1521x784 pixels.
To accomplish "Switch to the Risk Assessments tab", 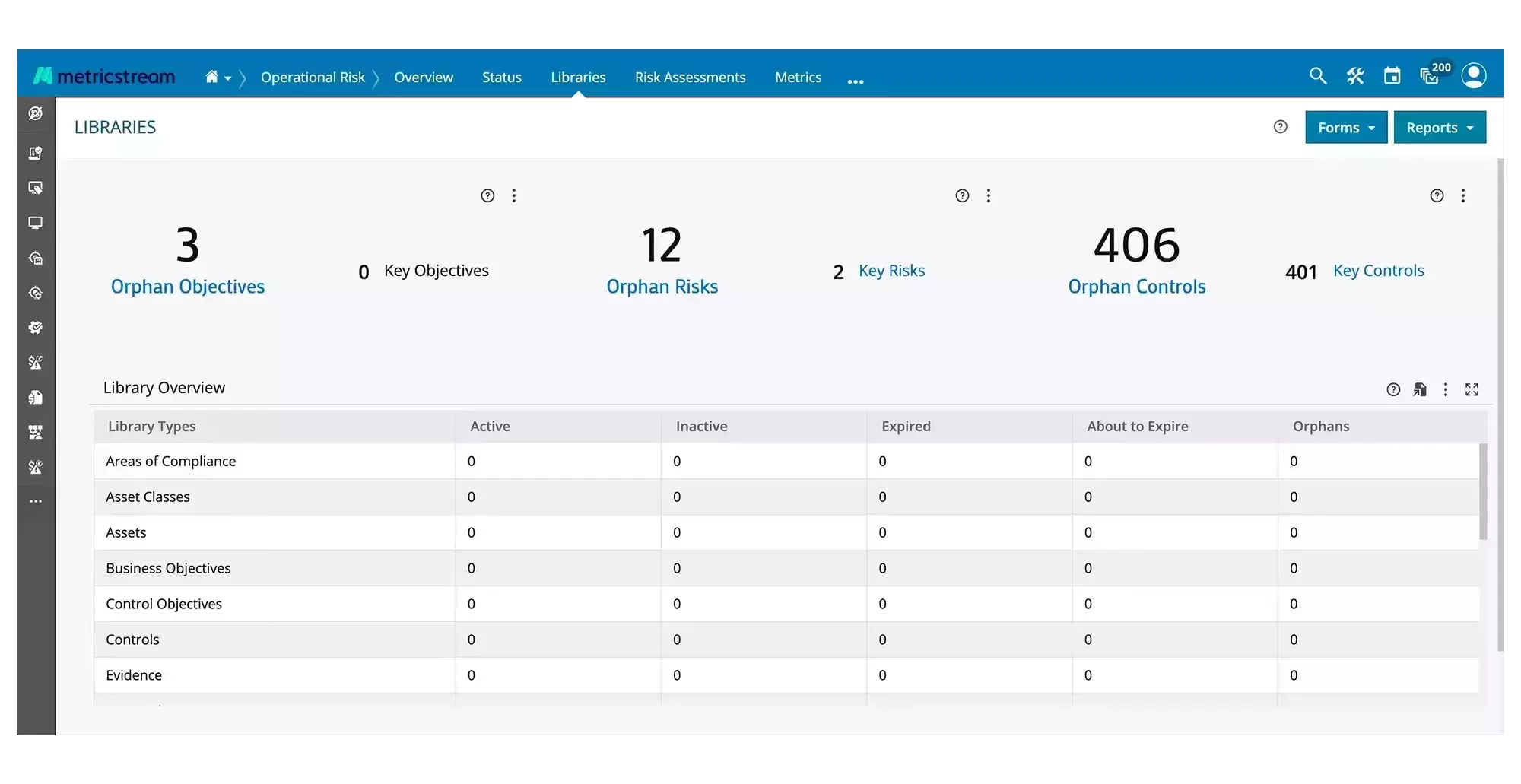I will (690, 77).
